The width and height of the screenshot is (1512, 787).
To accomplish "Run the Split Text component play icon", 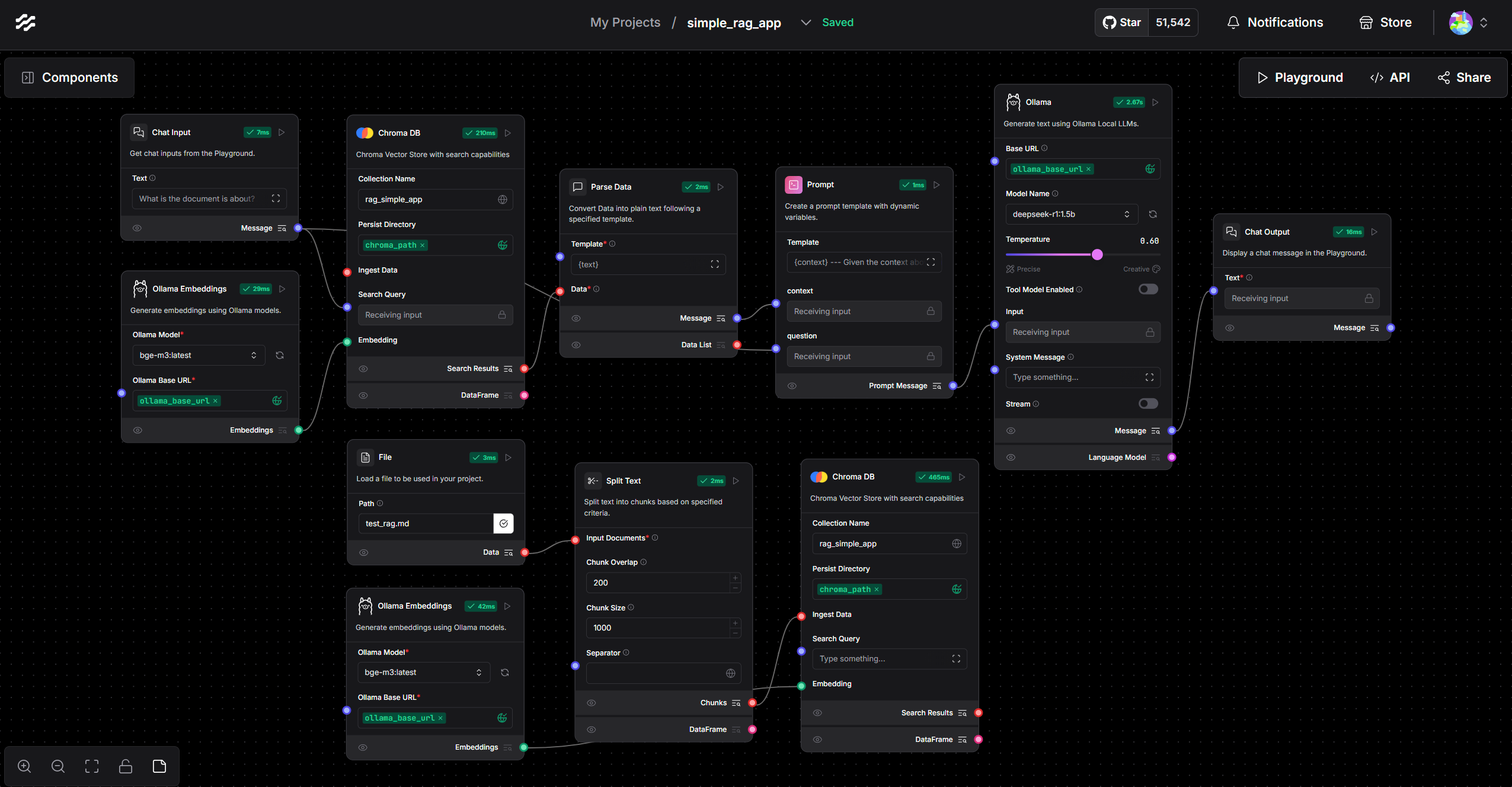I will click(x=736, y=481).
